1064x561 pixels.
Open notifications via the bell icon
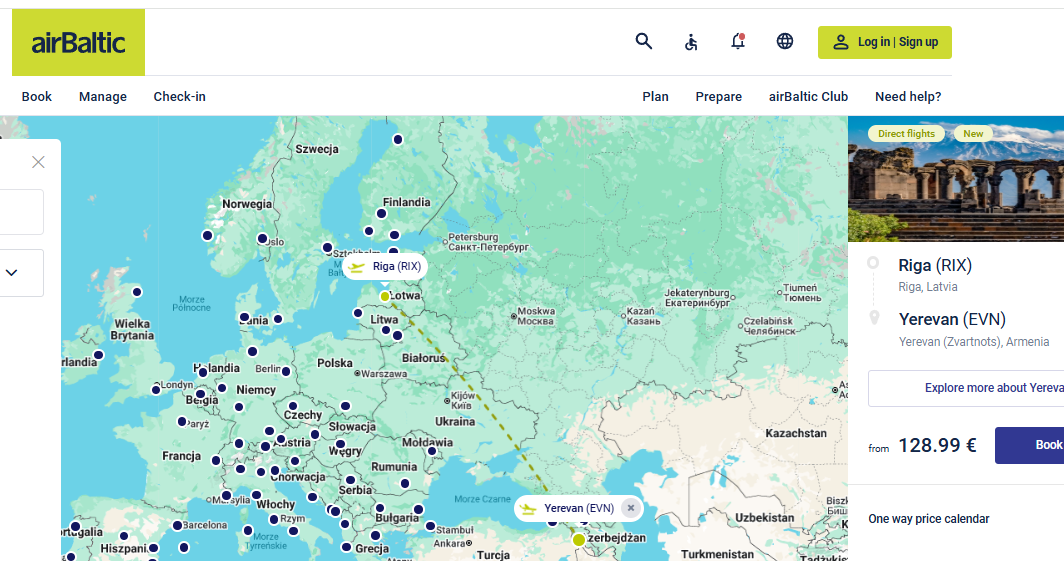coord(738,41)
